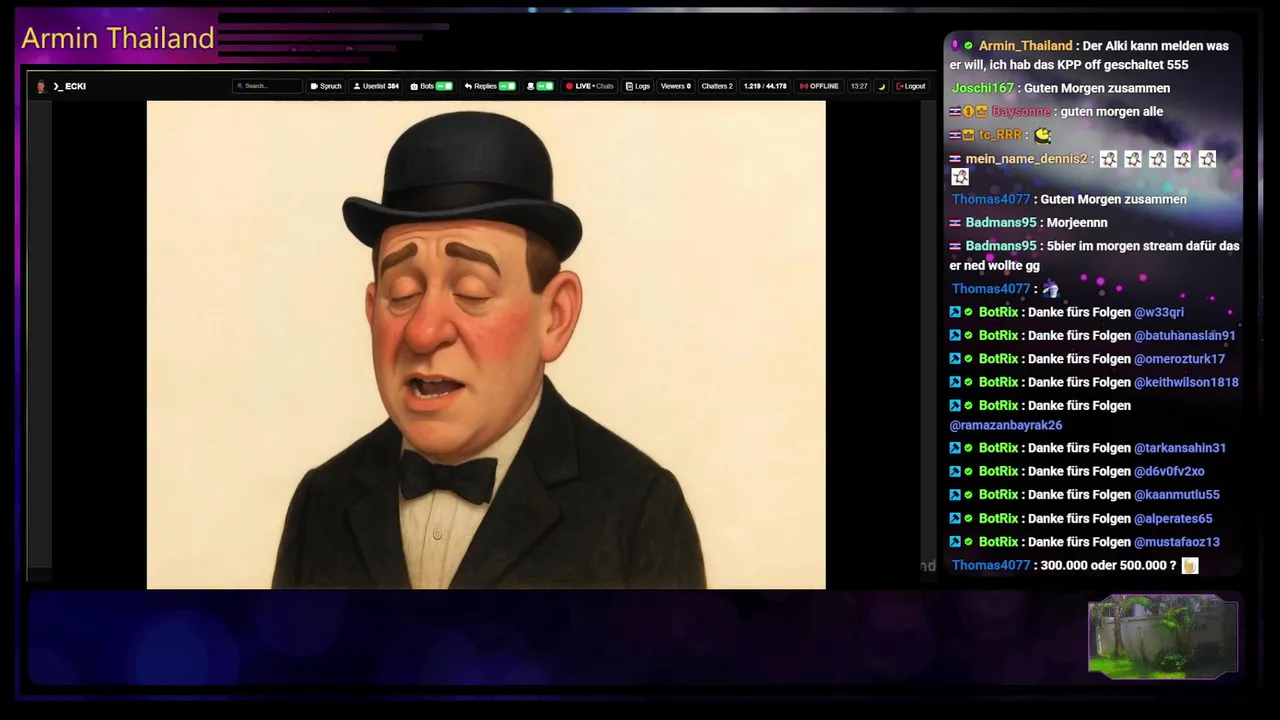Toggle dark mode moon icon
The height and width of the screenshot is (720, 1280).
click(x=882, y=86)
